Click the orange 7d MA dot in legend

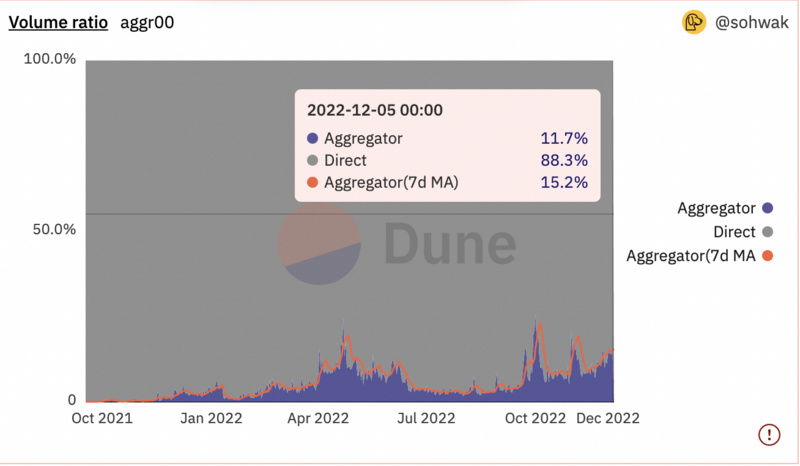click(768, 256)
